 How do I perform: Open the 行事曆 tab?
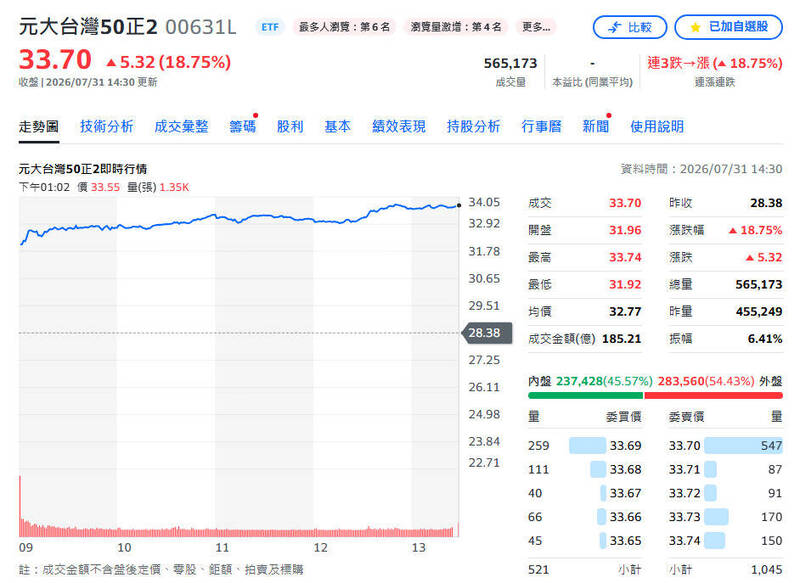541,126
